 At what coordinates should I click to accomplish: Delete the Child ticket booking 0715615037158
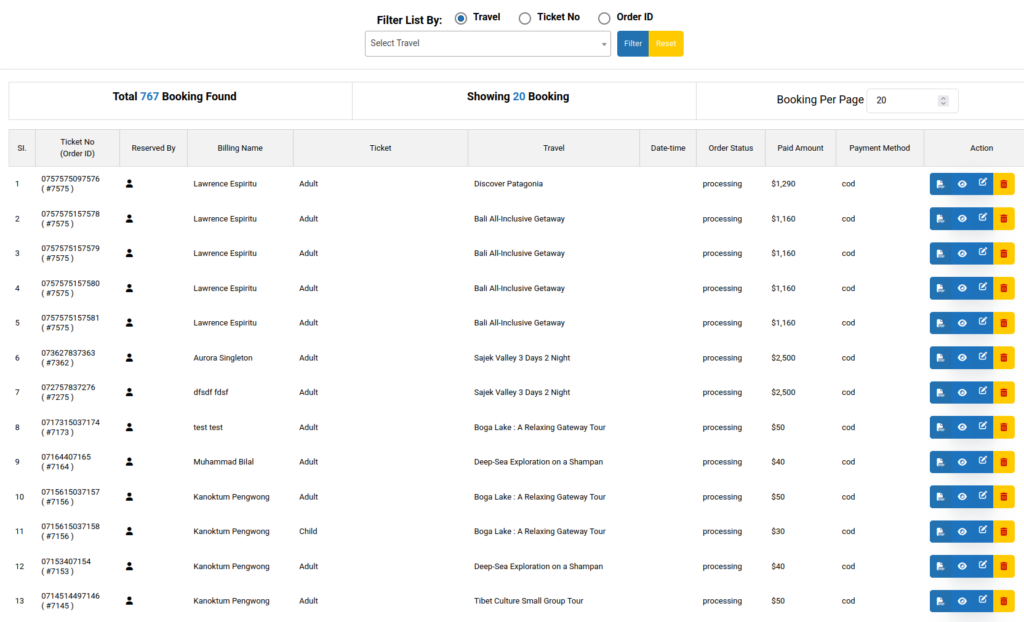tap(1004, 532)
